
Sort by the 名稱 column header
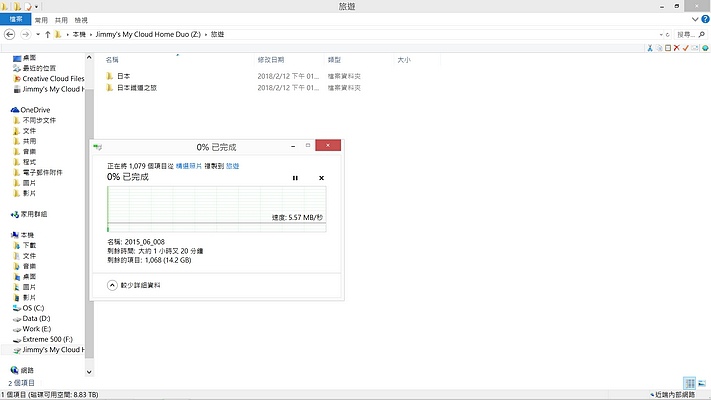pos(112,60)
